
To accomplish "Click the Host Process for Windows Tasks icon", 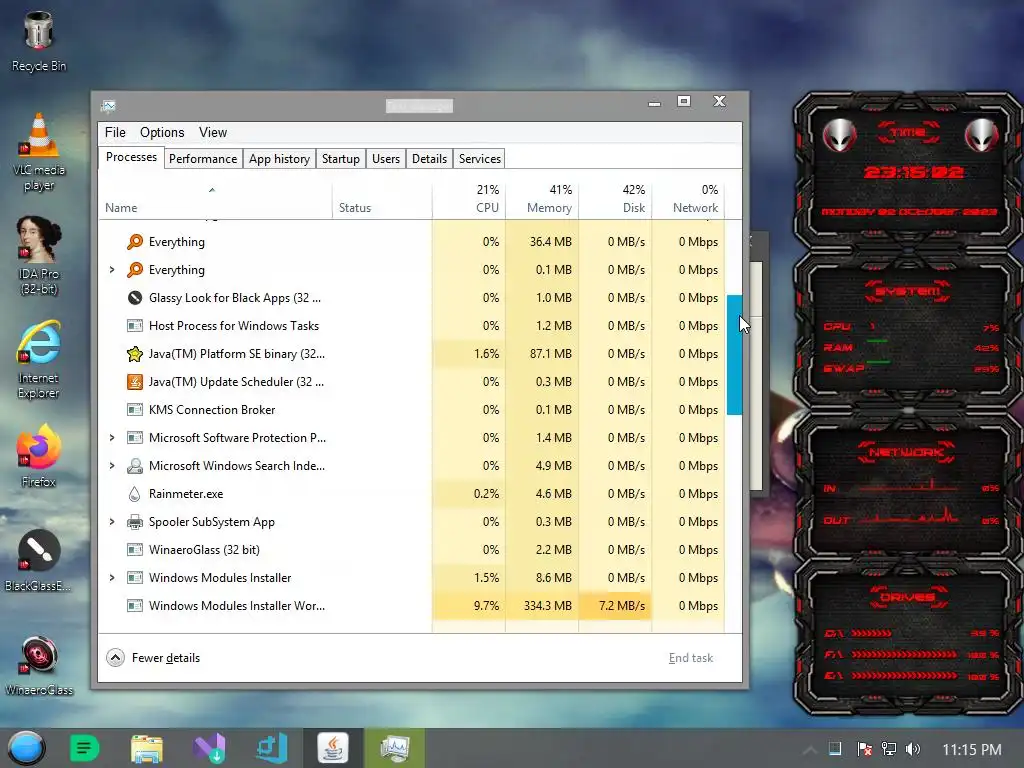I will tap(135, 326).
